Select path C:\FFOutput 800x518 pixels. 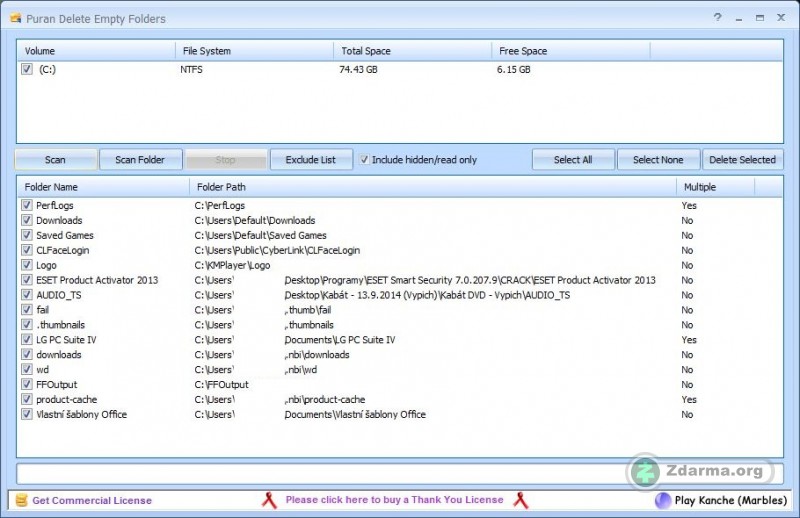tap(221, 385)
